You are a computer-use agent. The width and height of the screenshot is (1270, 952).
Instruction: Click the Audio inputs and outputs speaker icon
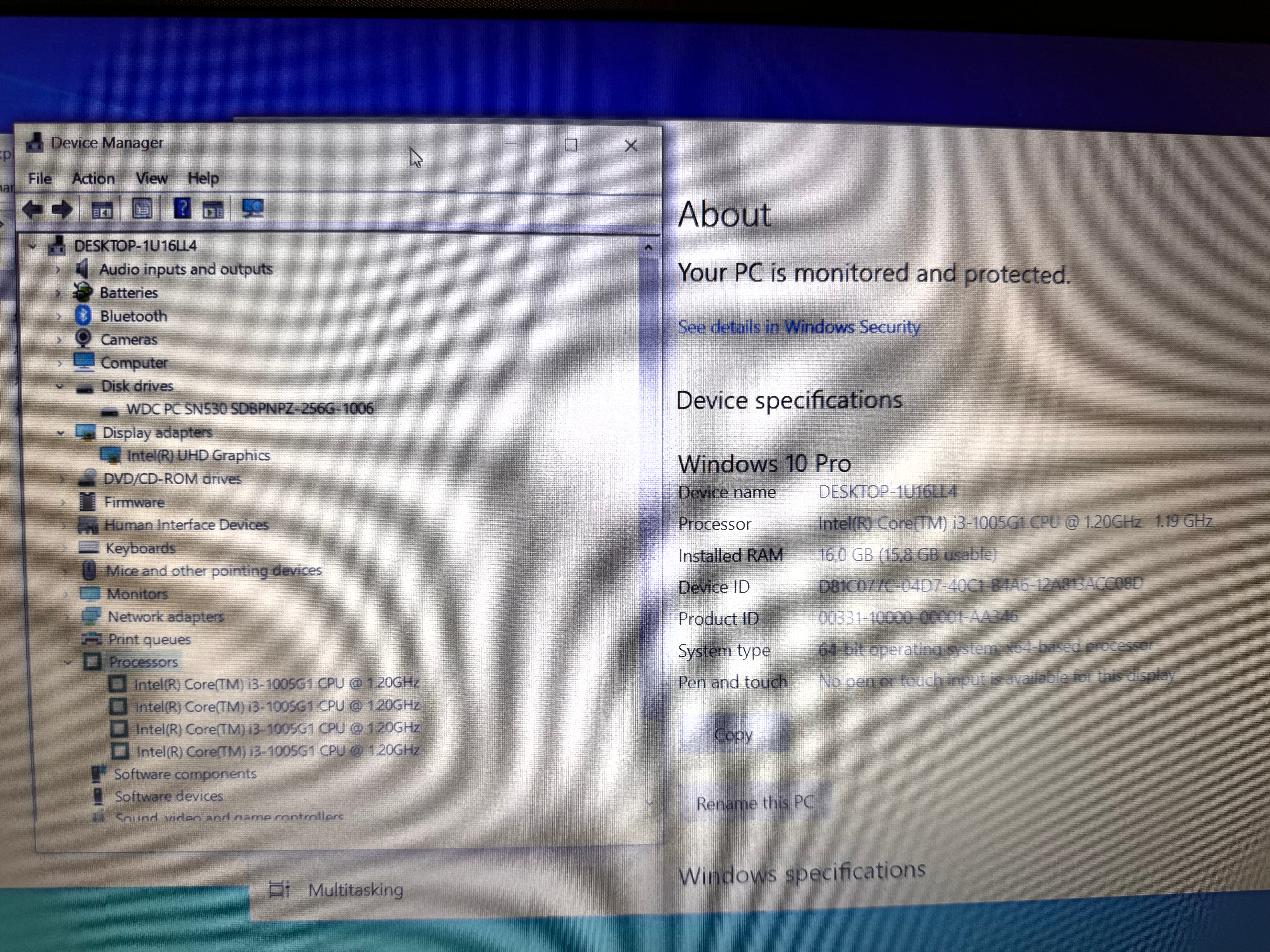click(83, 269)
